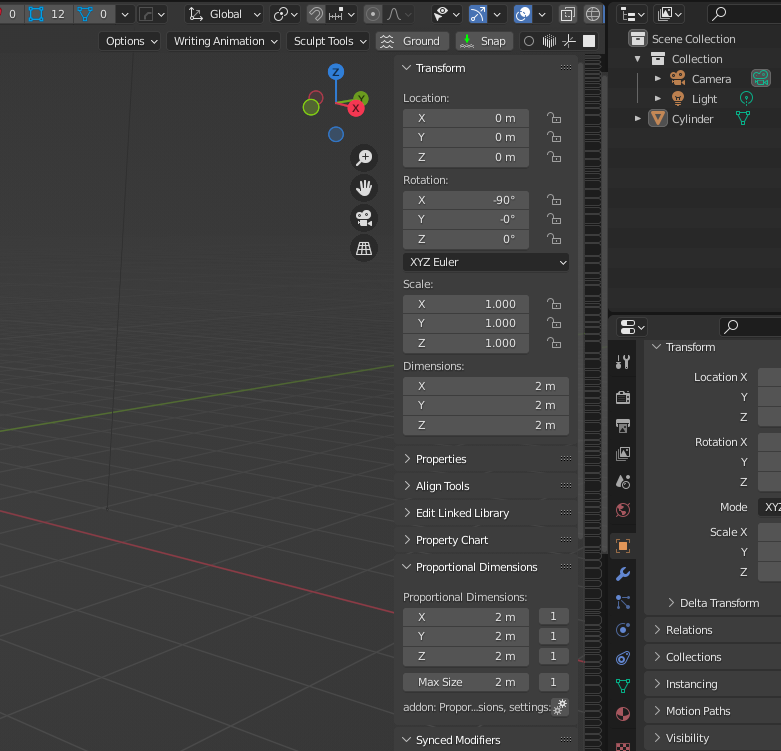Click the pan view hand gizmo
This screenshot has width=781, height=751.
point(364,188)
